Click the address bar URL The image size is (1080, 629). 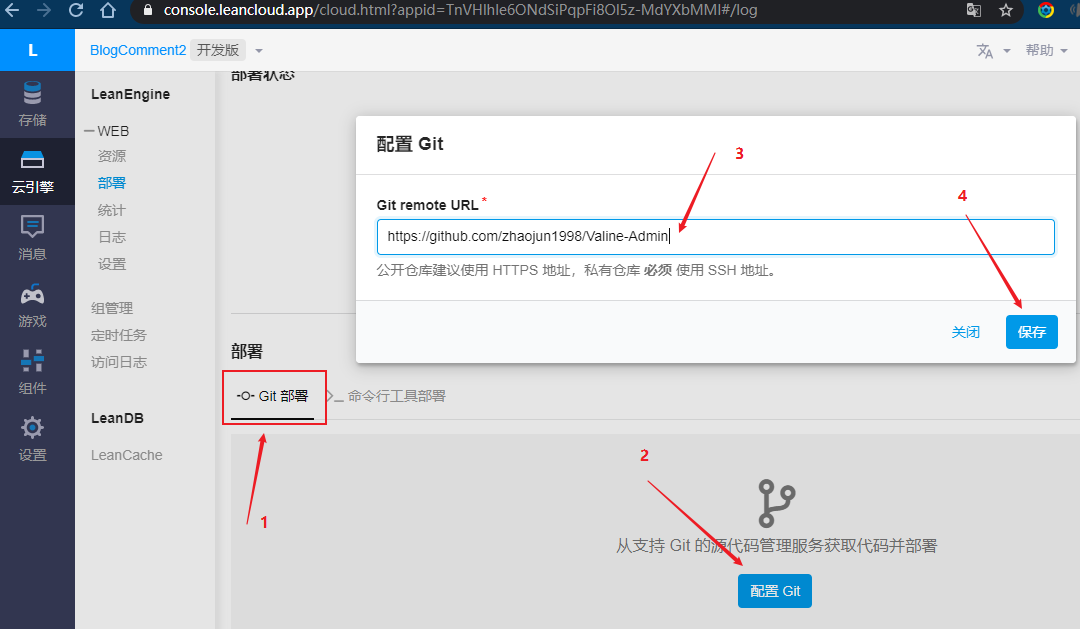point(460,10)
